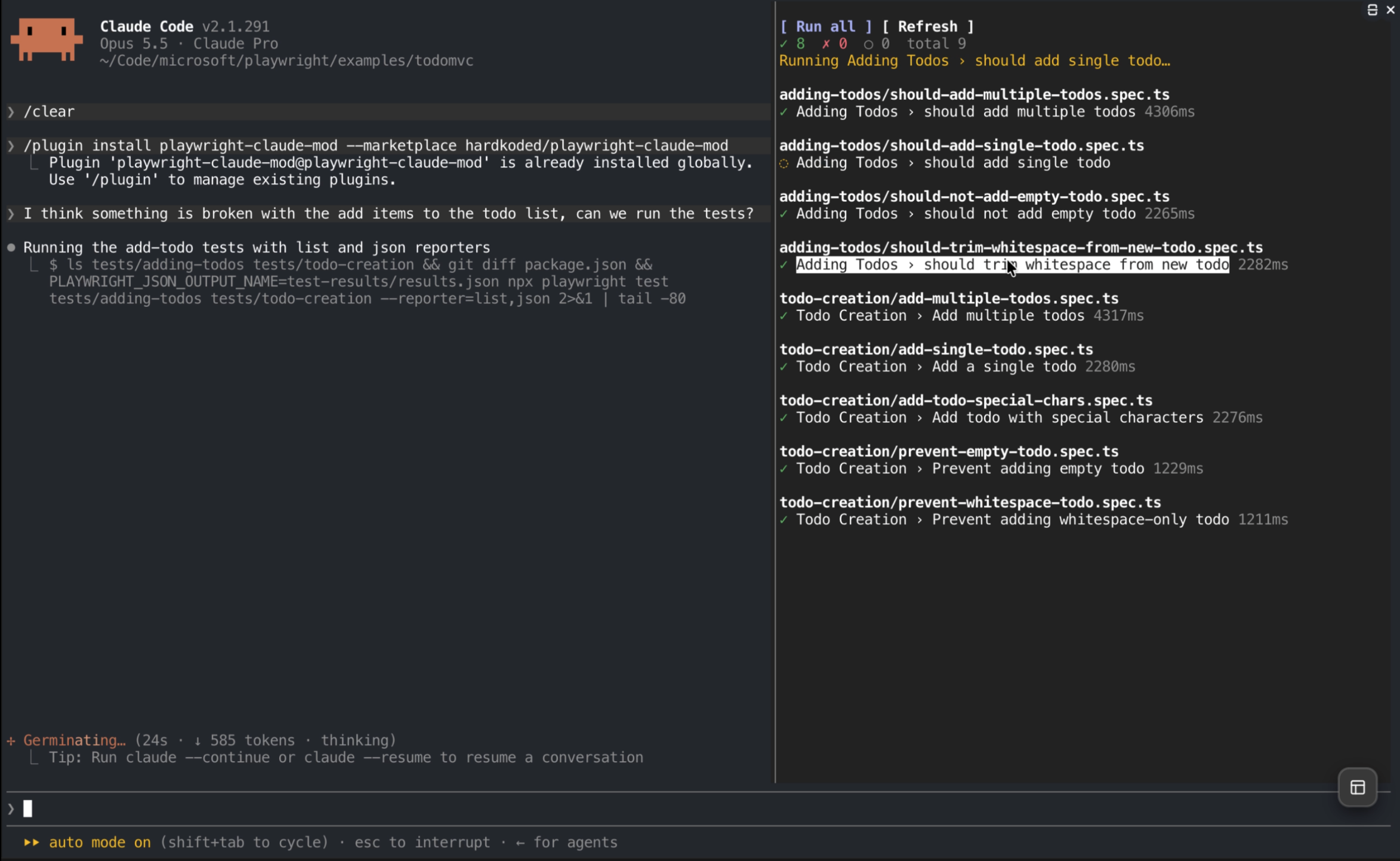
Task: Click test 'Add todo with special characters'
Action: pos(1000,418)
